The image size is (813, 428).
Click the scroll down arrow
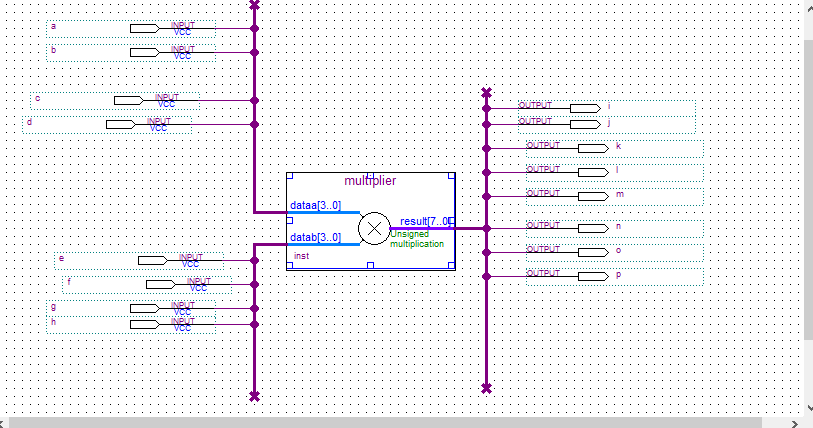coord(809,408)
